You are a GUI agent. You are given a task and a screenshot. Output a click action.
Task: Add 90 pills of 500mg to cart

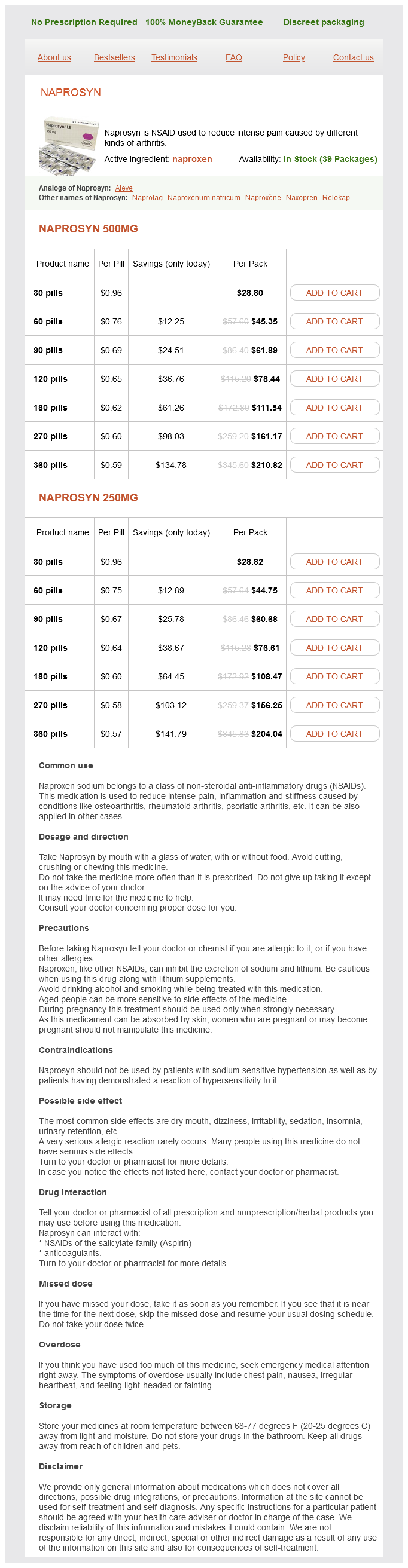tap(334, 350)
